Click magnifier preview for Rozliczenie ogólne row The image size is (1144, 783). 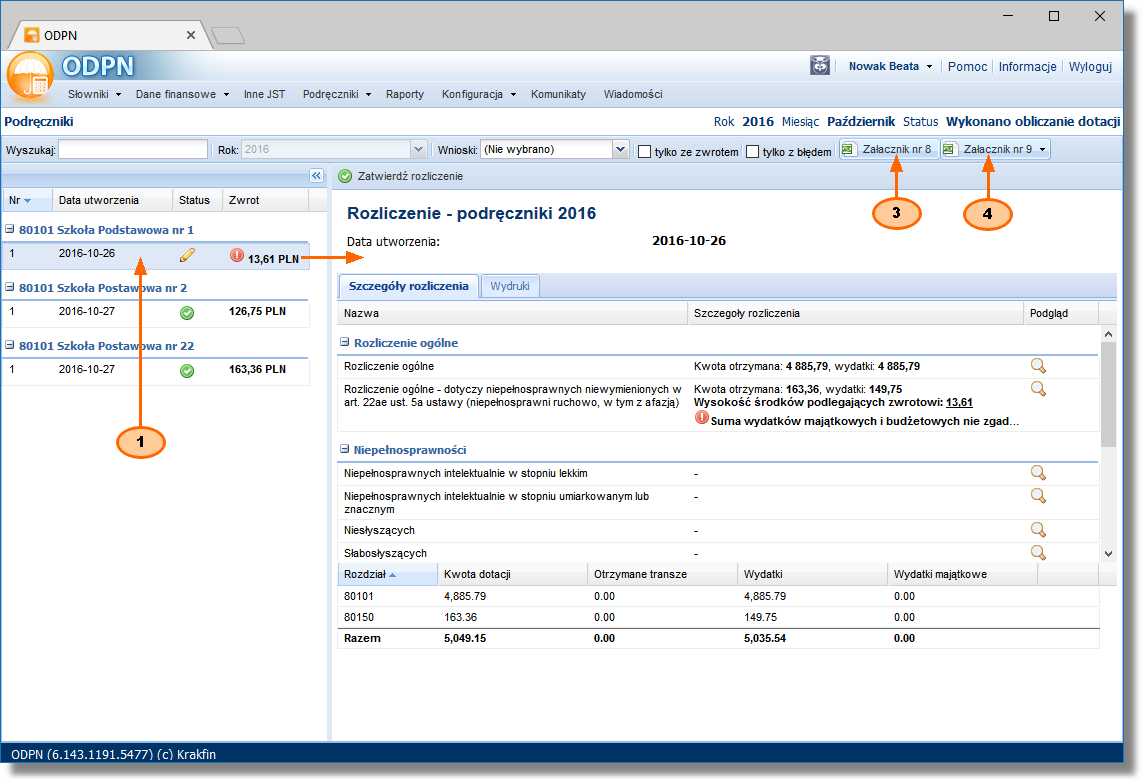[x=1038, y=366]
